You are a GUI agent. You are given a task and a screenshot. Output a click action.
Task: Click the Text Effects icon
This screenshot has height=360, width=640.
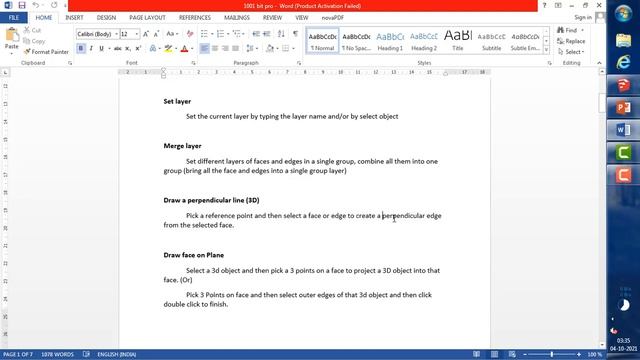153,49
